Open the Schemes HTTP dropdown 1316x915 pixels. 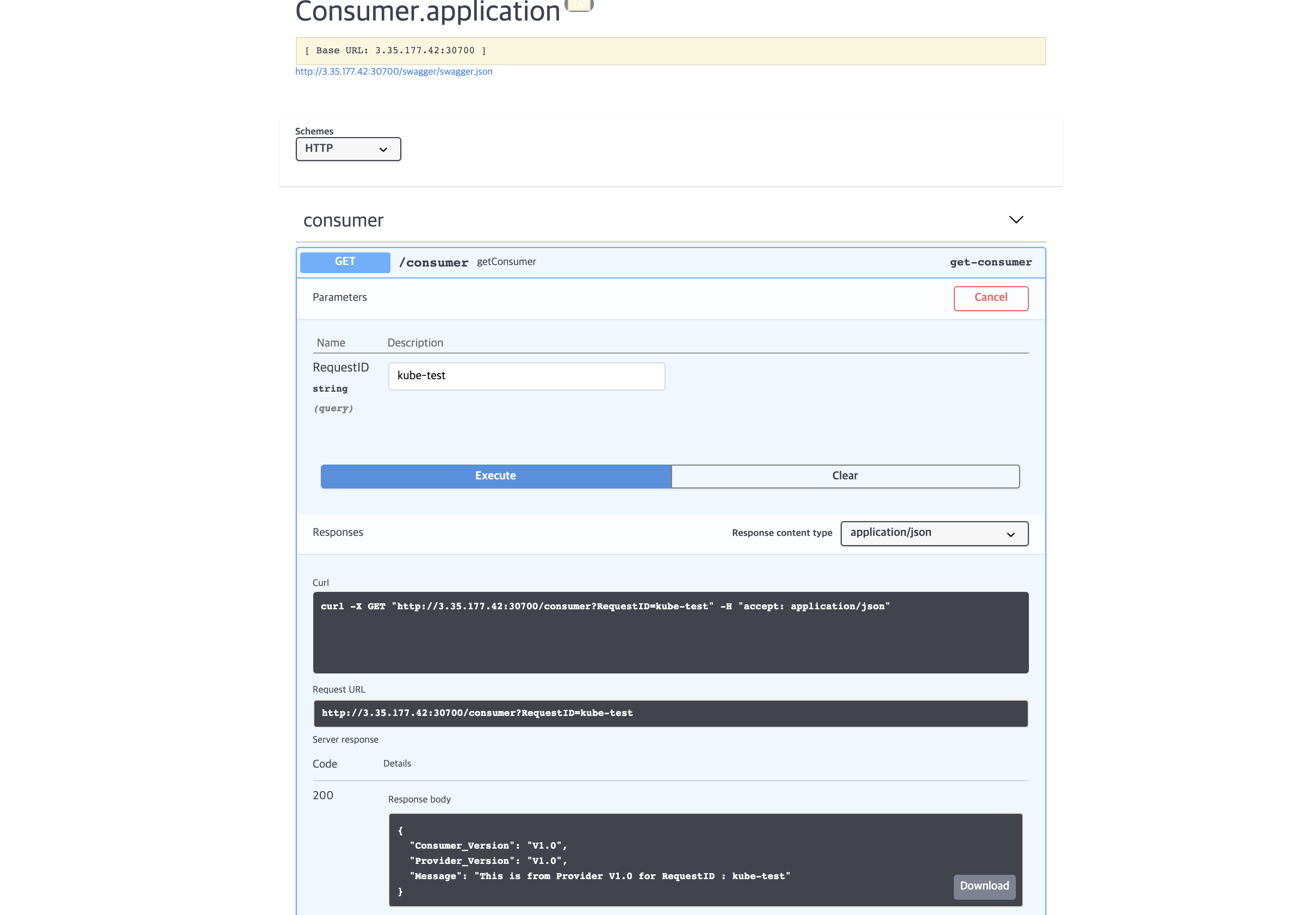[348, 149]
